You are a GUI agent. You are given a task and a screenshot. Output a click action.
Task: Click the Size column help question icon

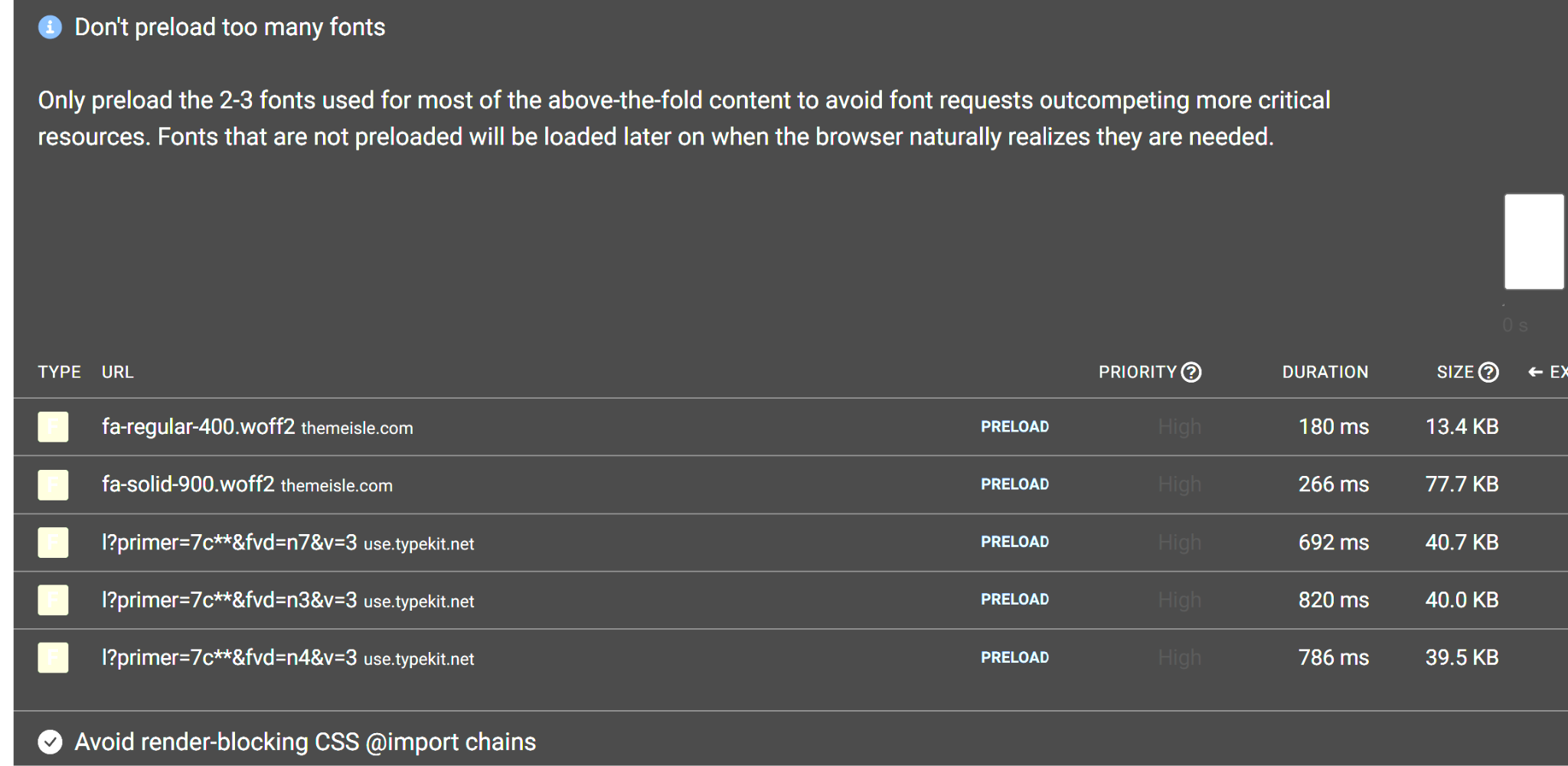pos(1488,372)
